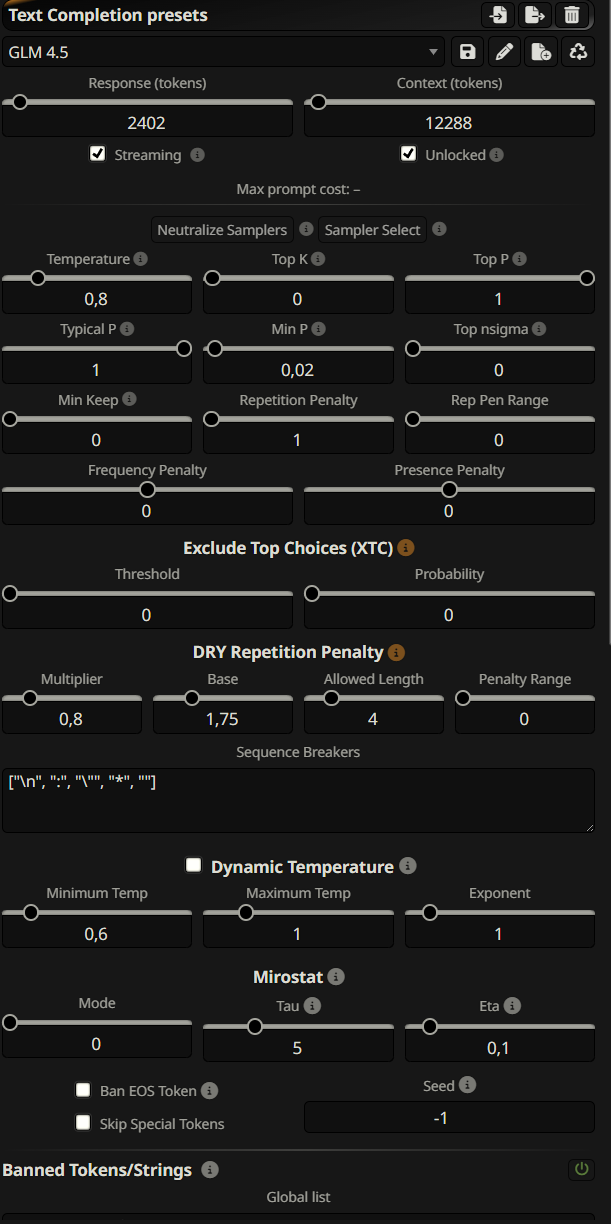Screen dimensions: 611x1224
Task: Delete the preset with the trash icon
Action: click(571, 15)
